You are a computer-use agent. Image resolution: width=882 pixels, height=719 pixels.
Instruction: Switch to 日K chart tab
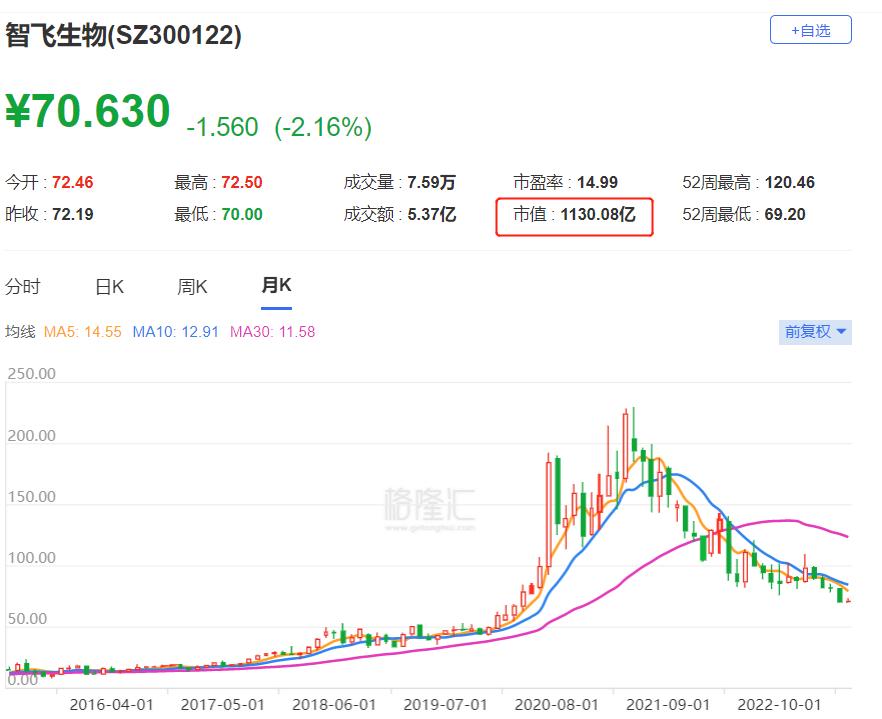click(109, 286)
